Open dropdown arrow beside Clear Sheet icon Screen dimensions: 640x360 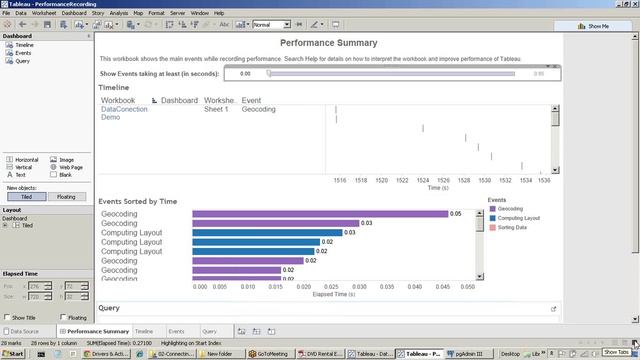[117, 24]
